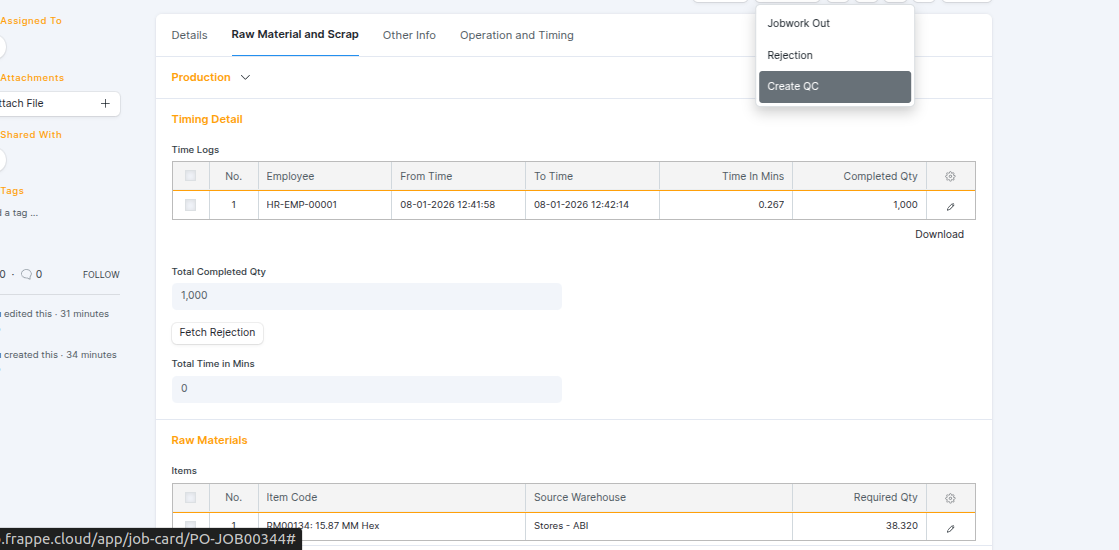Click the Total Completed Qty field
Viewport: 1119px width, 550px height.
click(x=366, y=296)
